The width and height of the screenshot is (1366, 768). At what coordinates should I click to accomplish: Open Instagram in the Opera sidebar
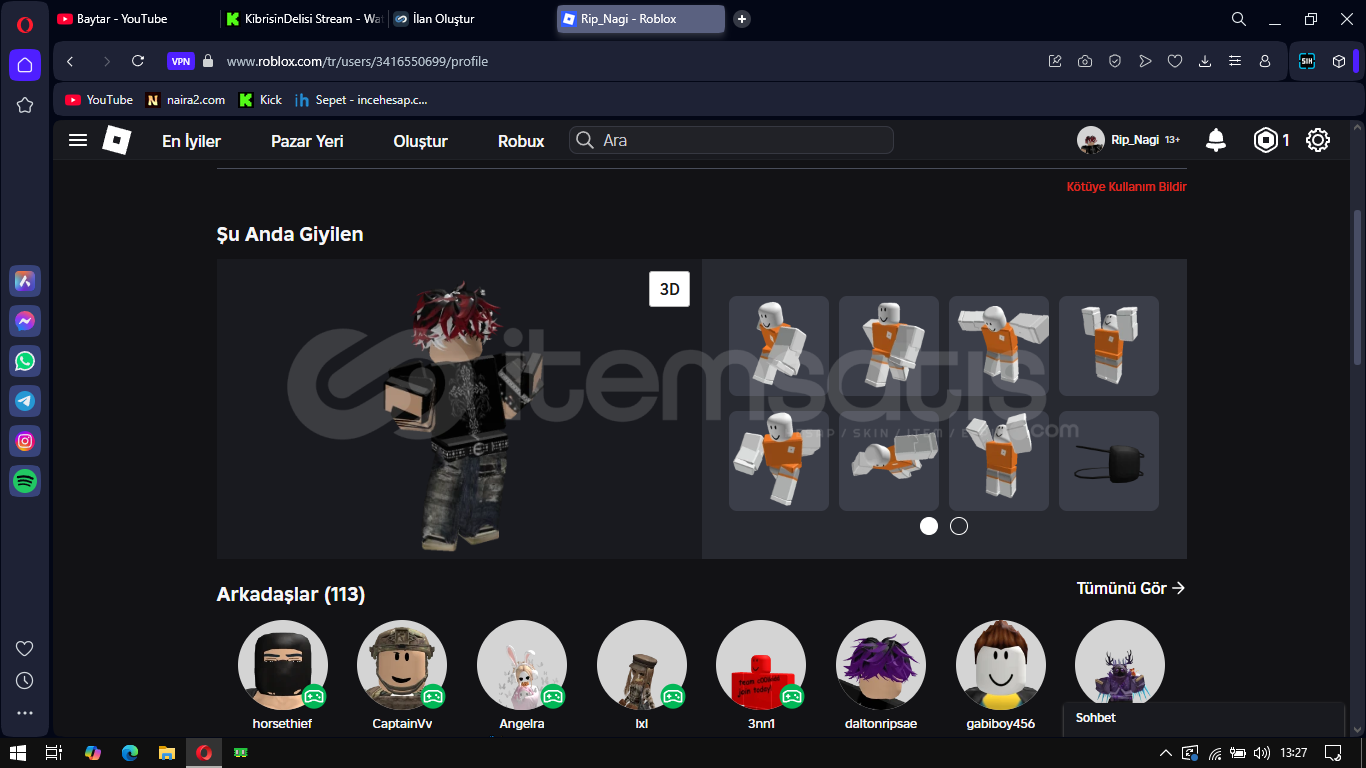tap(25, 441)
